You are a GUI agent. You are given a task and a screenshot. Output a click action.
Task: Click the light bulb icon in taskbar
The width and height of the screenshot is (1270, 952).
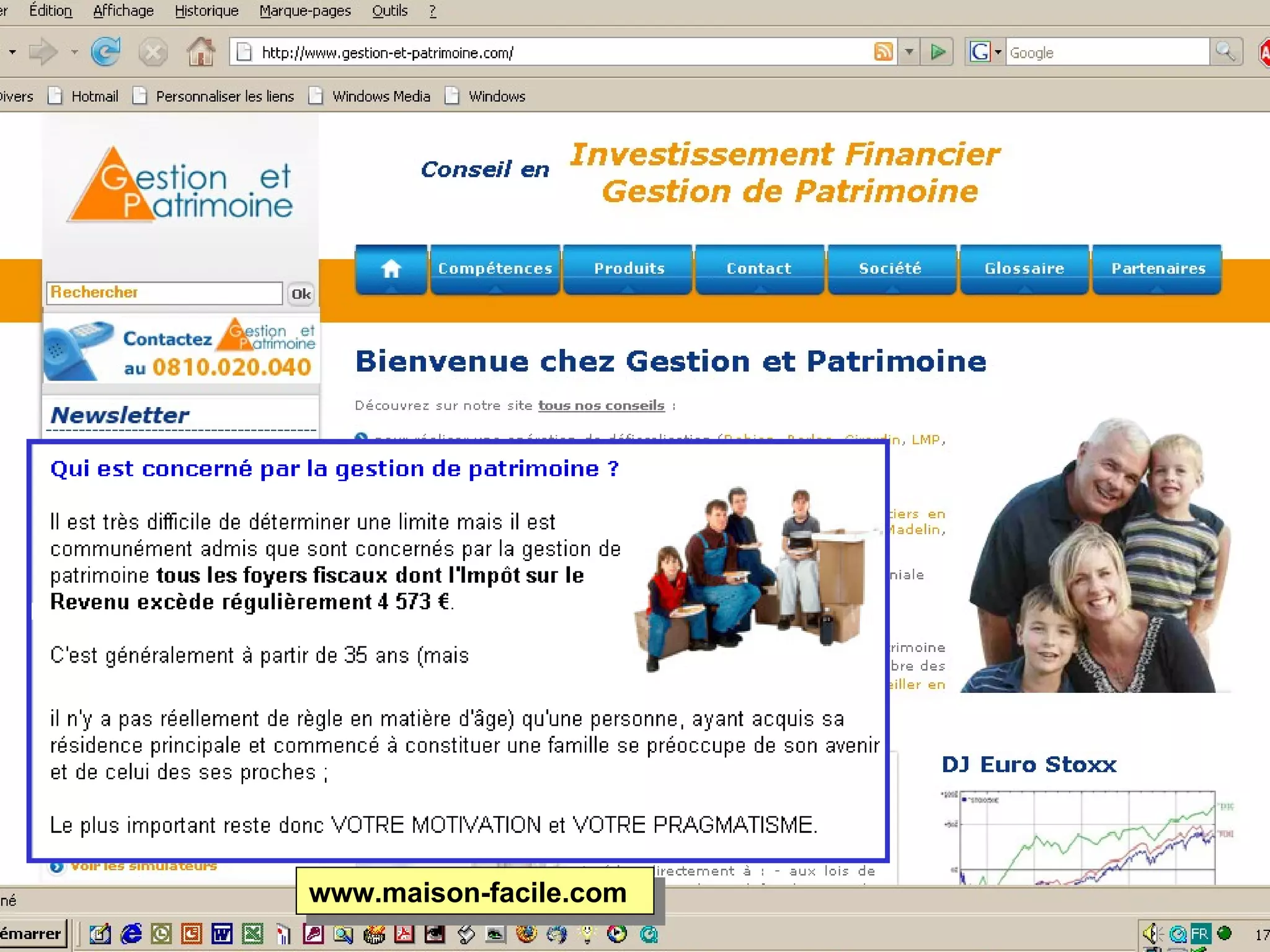pos(587,933)
